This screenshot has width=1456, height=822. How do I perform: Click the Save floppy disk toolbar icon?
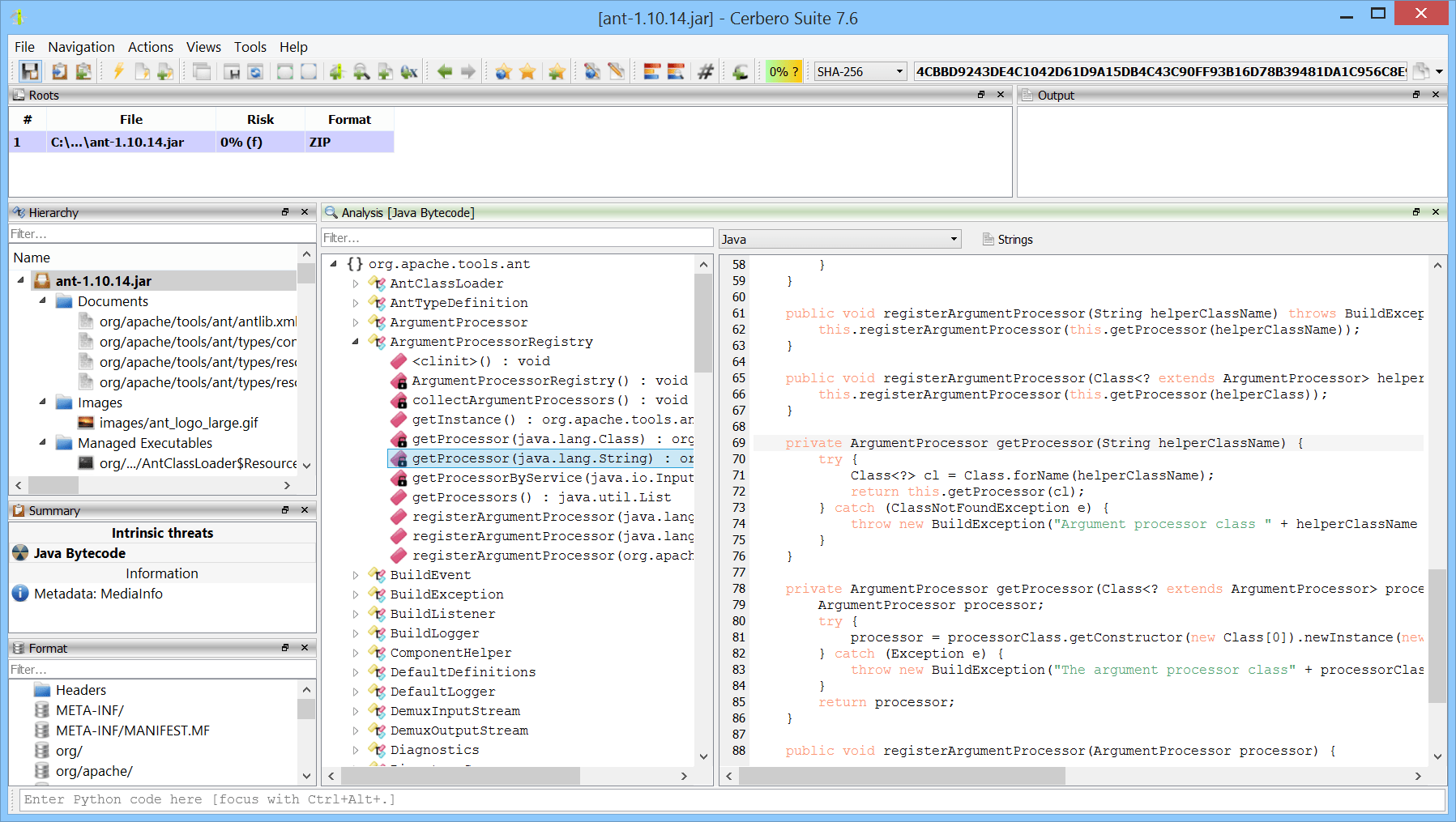[x=30, y=71]
